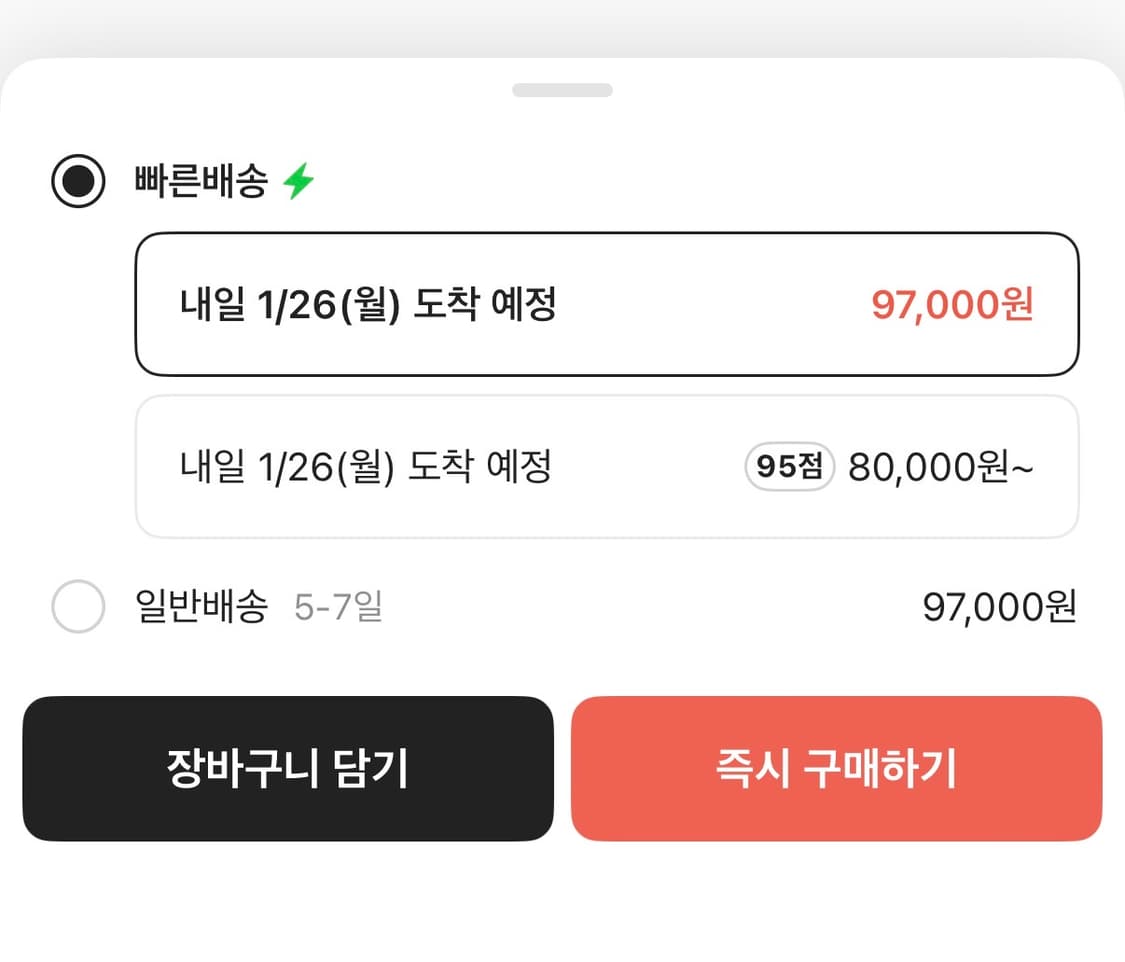This screenshot has height=962, width=1125.
Task: Click the red 97,000원 price text
Action: [951, 306]
